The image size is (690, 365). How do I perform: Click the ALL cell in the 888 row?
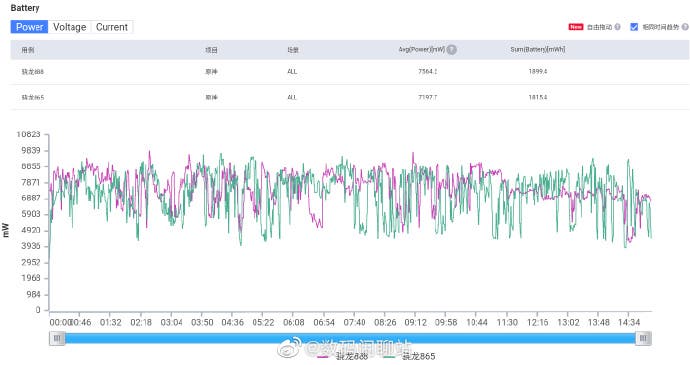[x=292, y=71]
